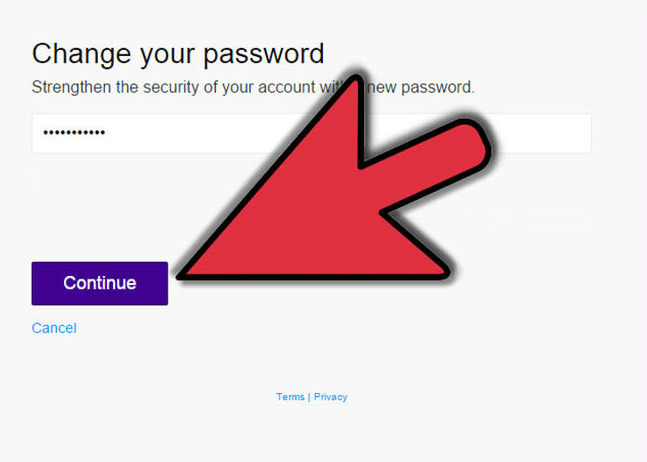Open the Terms link

coord(290,397)
